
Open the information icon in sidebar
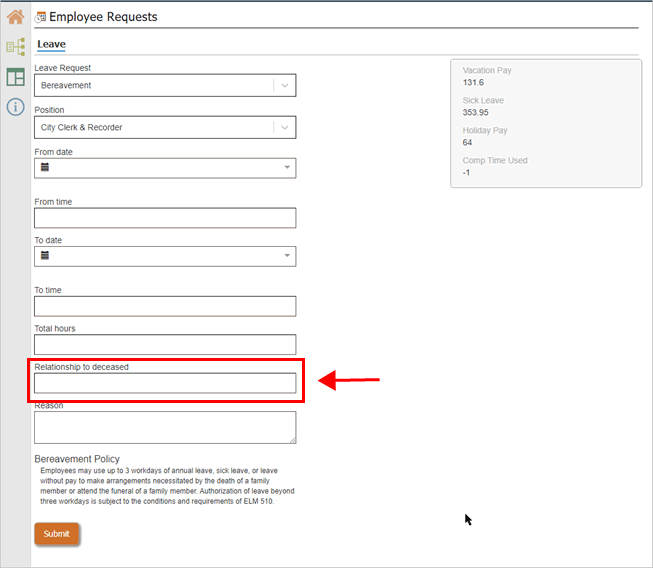click(x=15, y=107)
